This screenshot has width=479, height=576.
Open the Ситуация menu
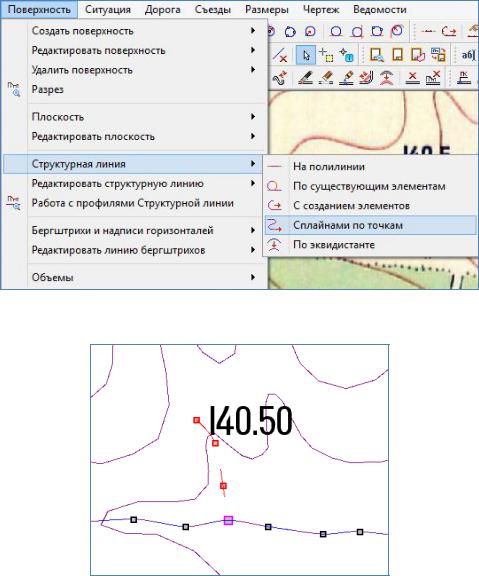tap(108, 10)
